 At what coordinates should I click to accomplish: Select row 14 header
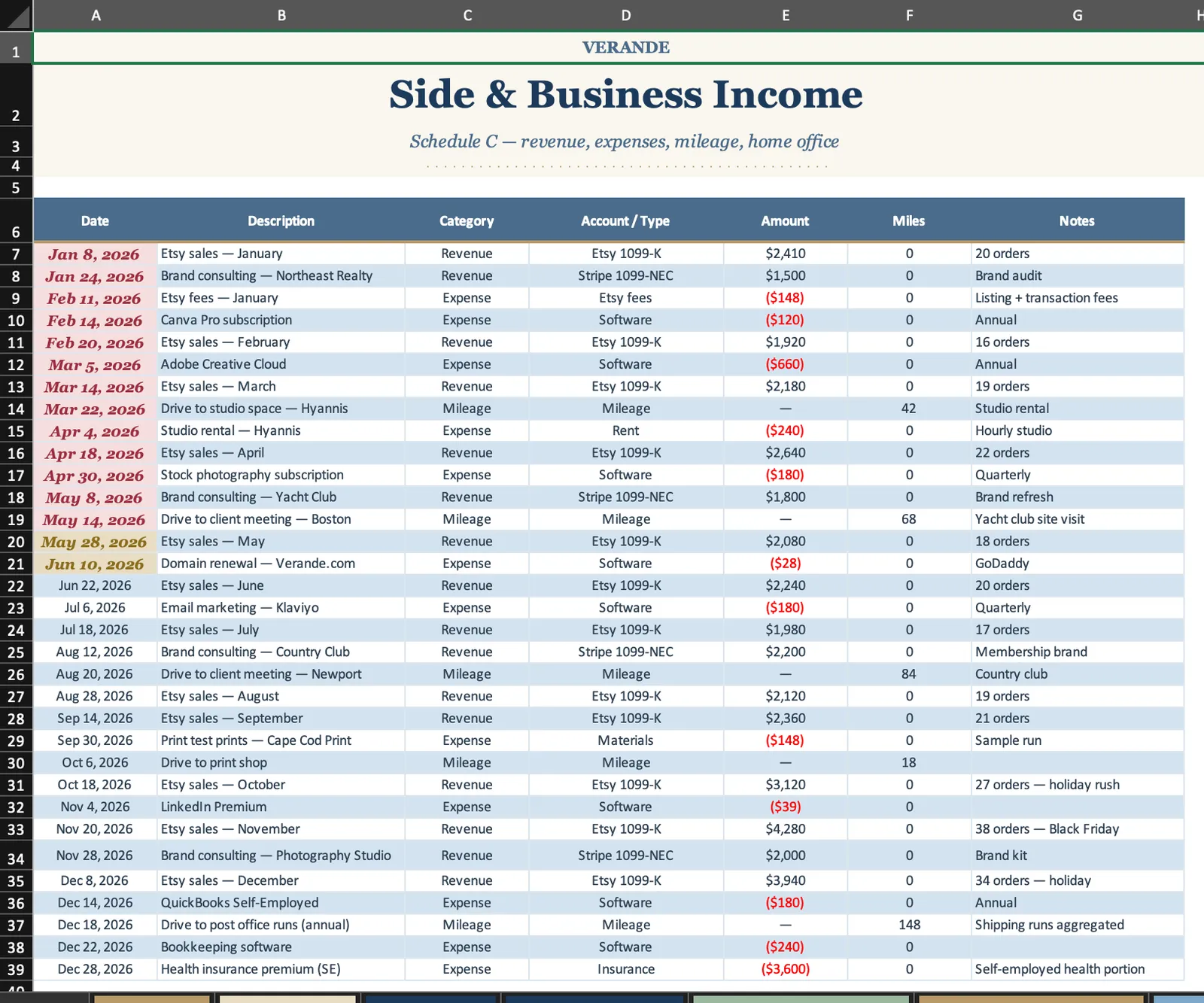point(16,409)
